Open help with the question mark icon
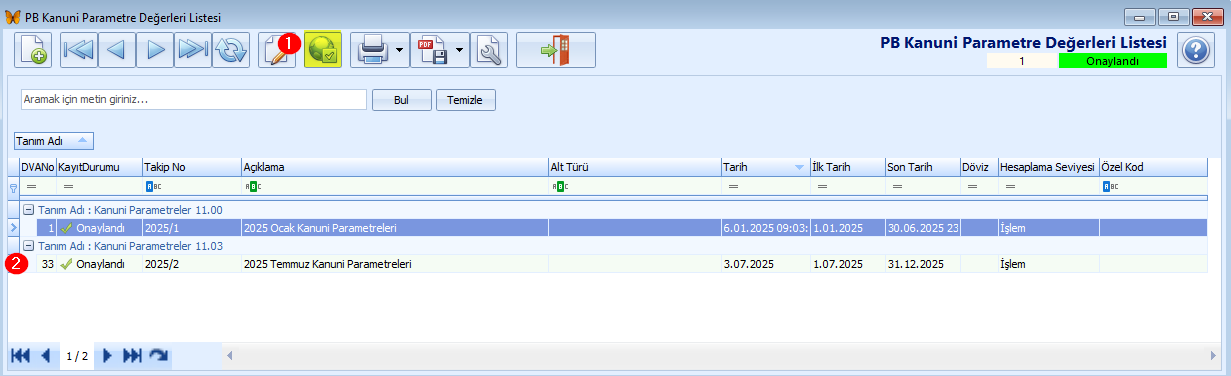This screenshot has height=376, width=1231. click(1195, 50)
